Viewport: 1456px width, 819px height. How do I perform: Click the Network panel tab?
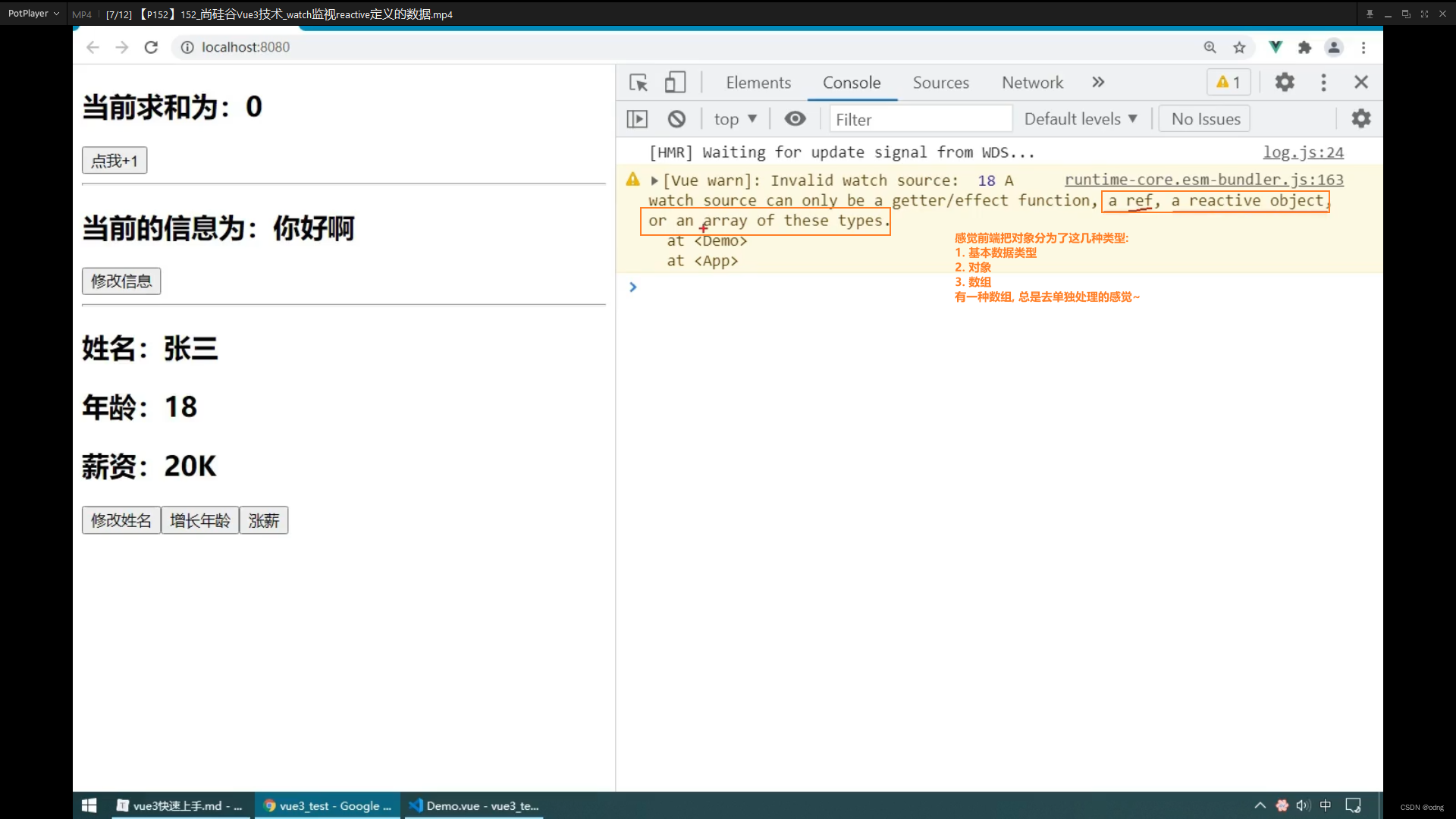(1033, 82)
